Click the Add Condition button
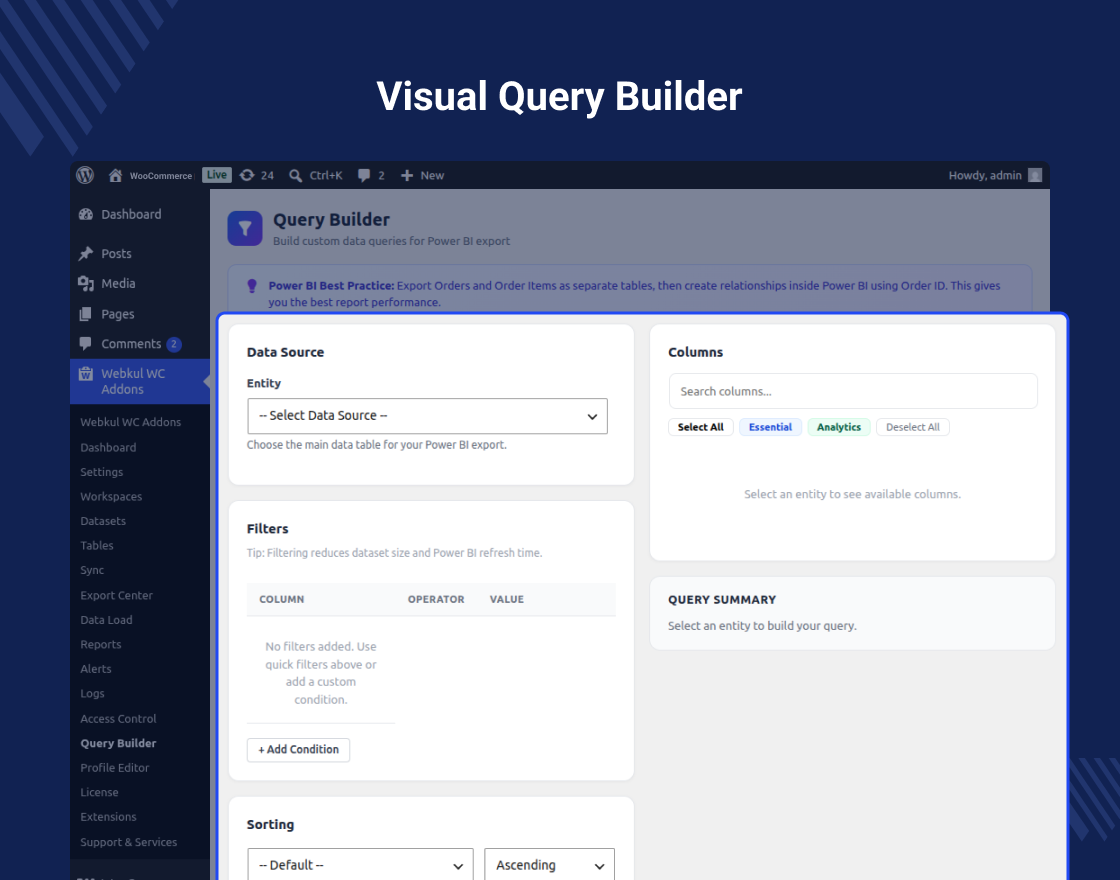 click(x=299, y=749)
